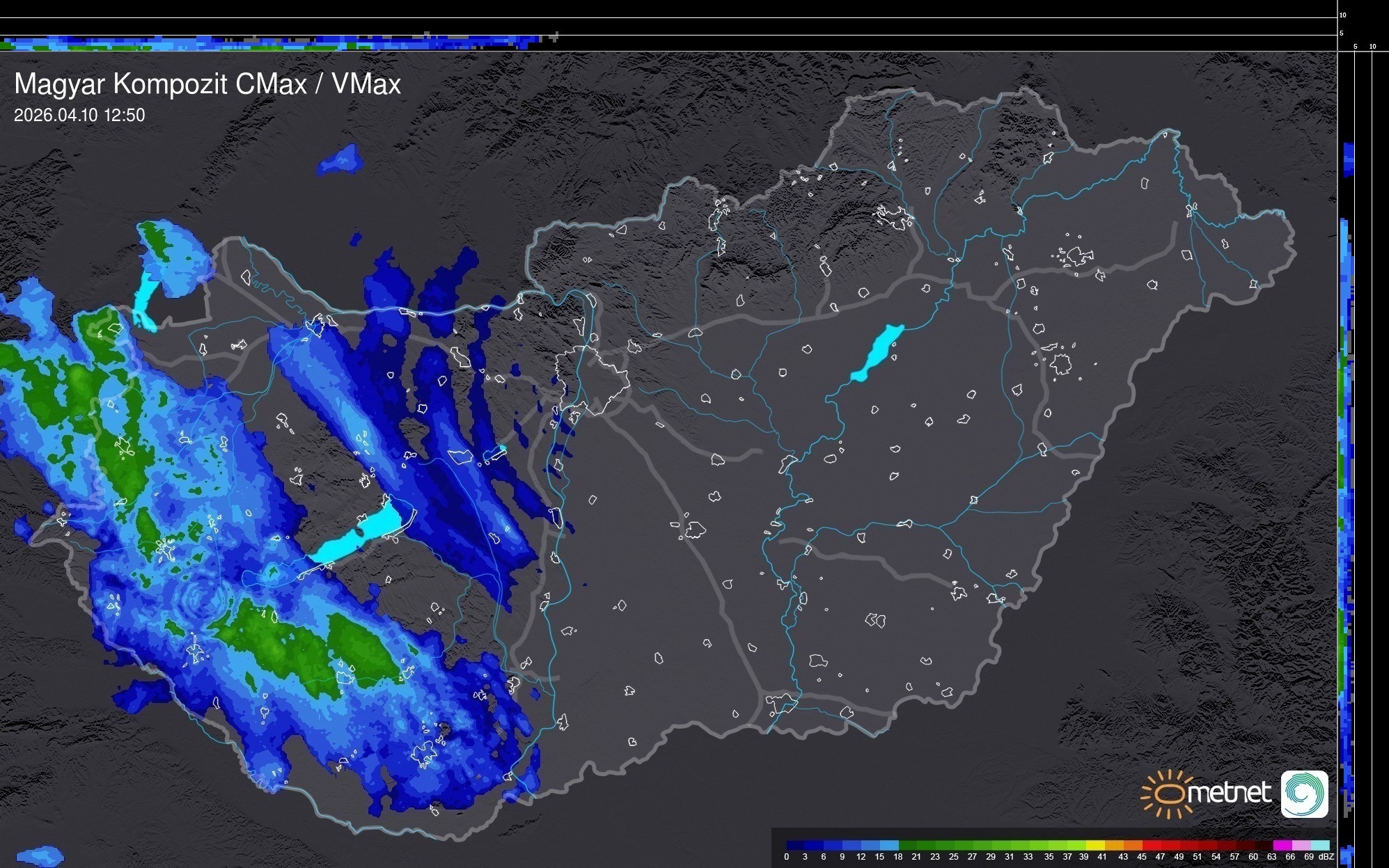Click the small blue echo at bottom-left corner
Screen dimensions: 1389x868
(x=40, y=855)
